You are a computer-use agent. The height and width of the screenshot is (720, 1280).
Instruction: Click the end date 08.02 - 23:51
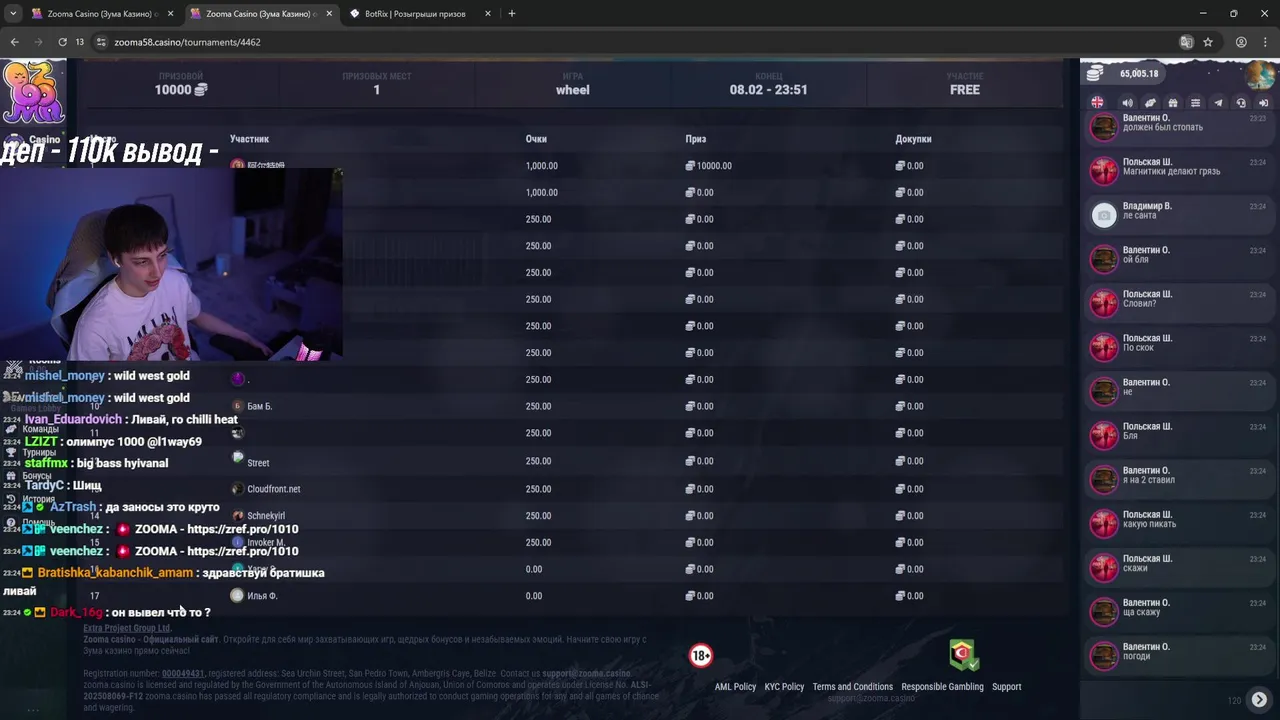tap(768, 90)
